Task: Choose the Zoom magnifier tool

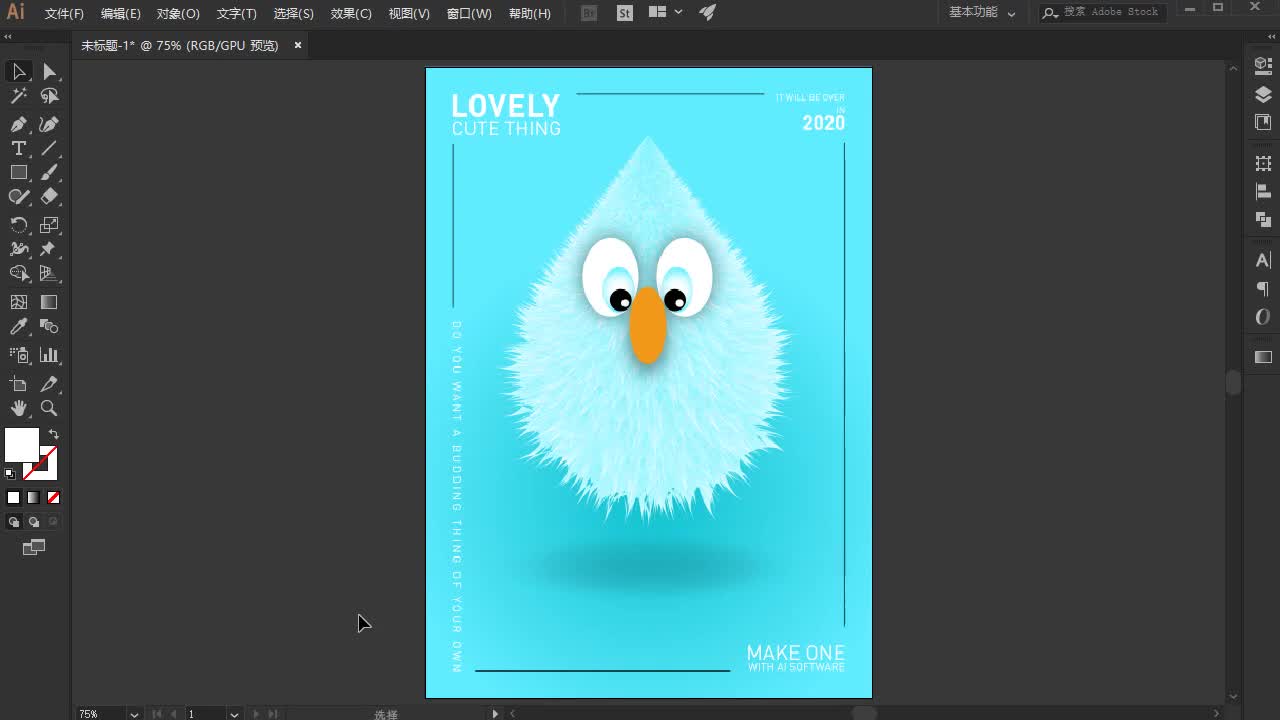Action: 49,408
